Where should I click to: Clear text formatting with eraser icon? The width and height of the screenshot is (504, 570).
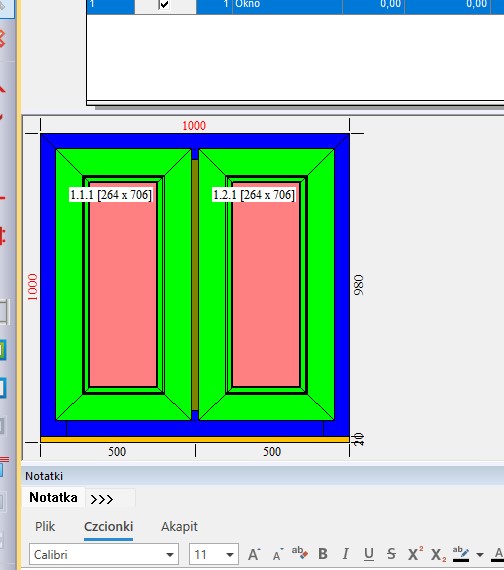coord(300,553)
